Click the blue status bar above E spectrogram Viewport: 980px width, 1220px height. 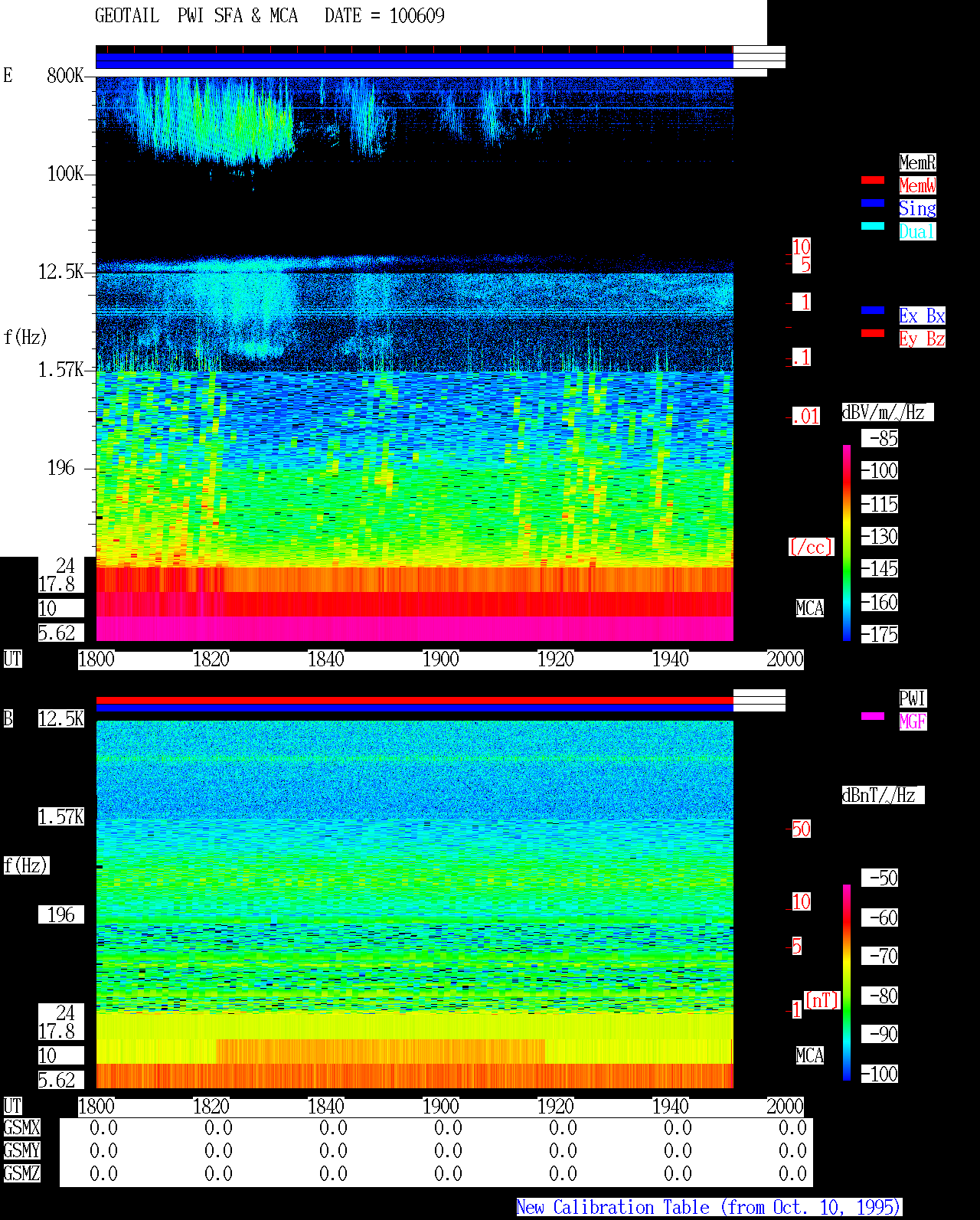coord(414,61)
